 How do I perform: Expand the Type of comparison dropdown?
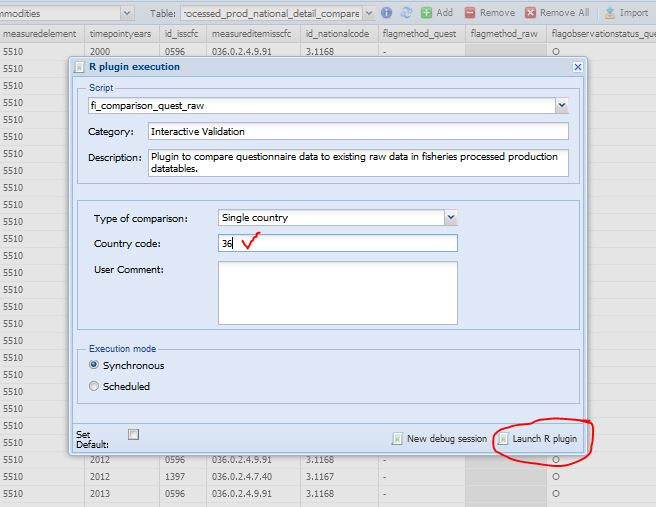click(450, 217)
